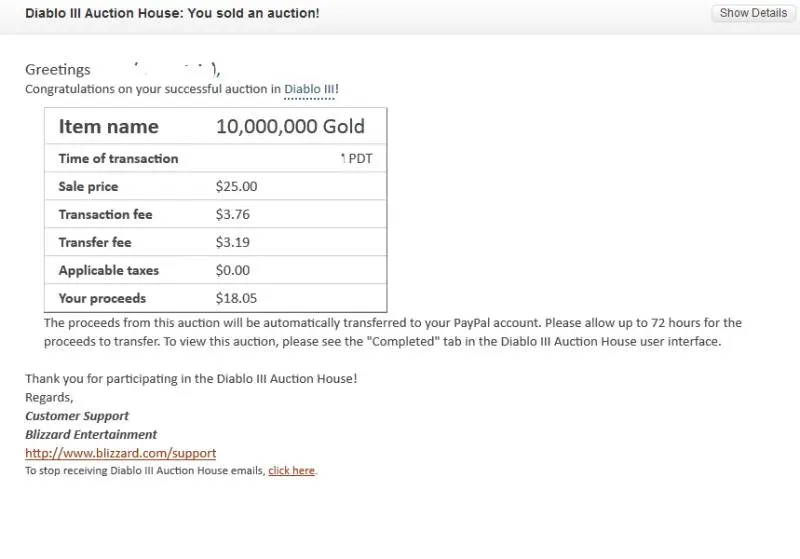Select the $25.00 sale price value
Viewport: 800px width, 559px height.
236,186
